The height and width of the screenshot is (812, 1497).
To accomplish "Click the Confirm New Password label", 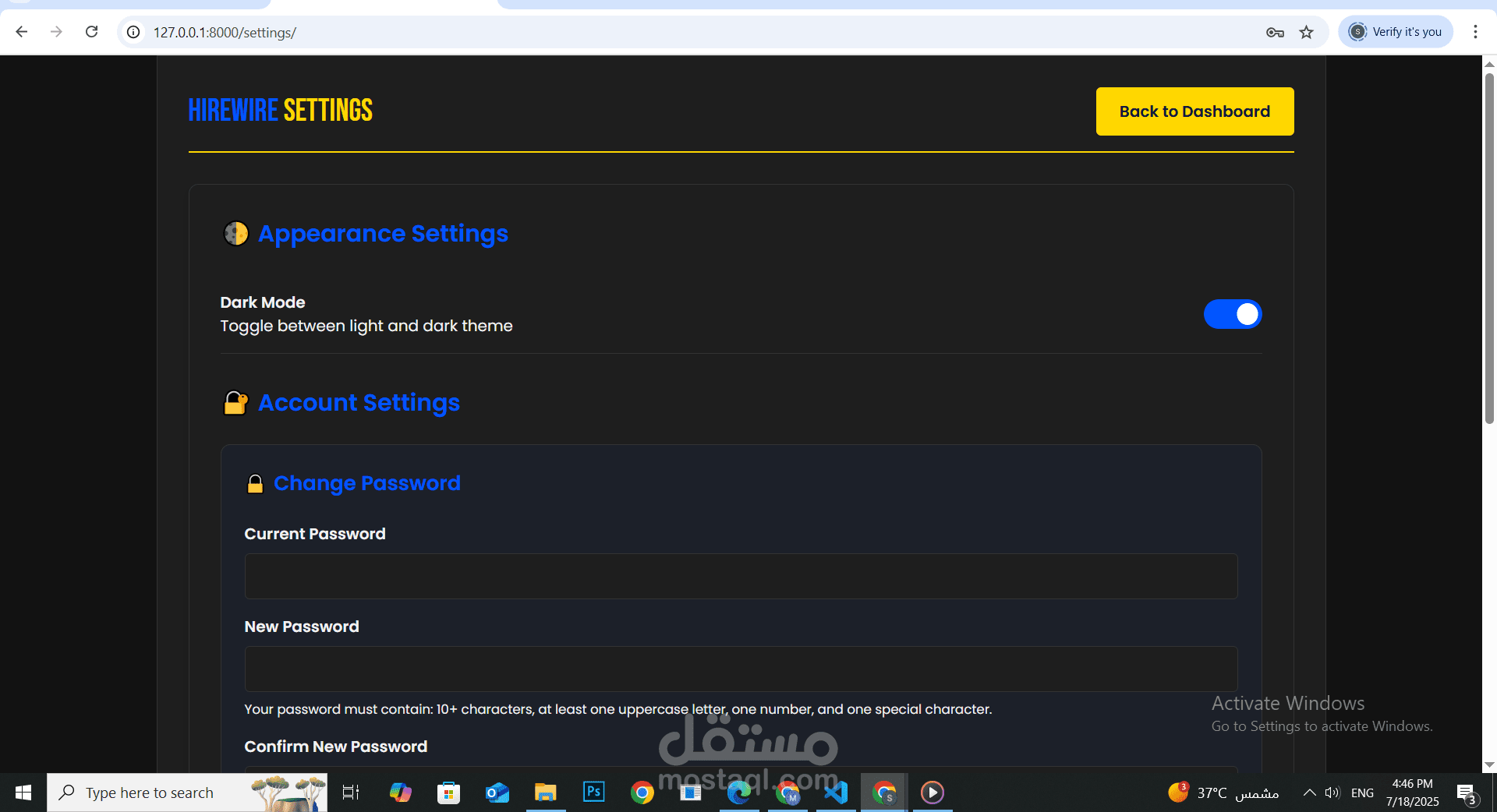I will [x=336, y=747].
